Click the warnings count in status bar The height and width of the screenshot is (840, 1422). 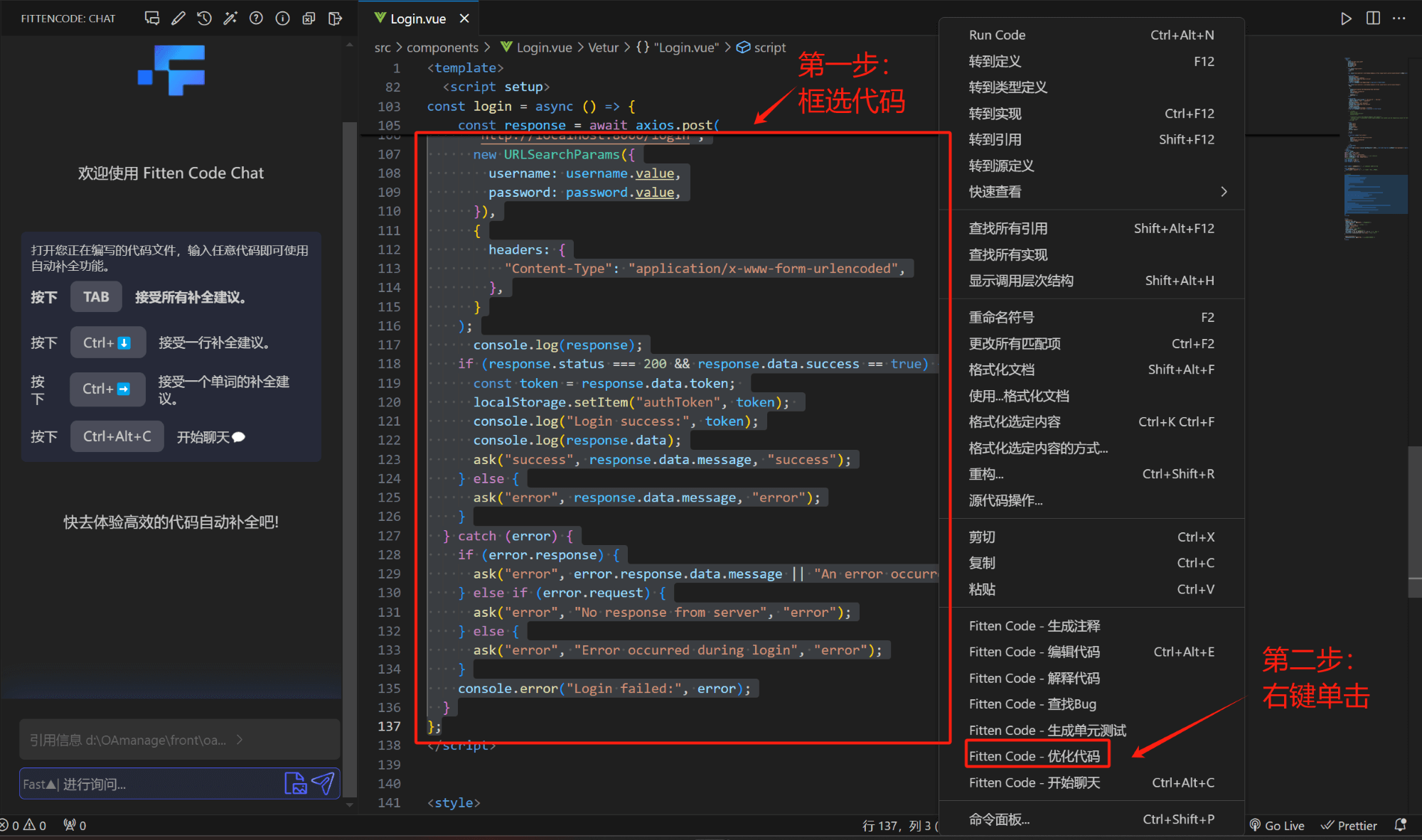(x=35, y=826)
